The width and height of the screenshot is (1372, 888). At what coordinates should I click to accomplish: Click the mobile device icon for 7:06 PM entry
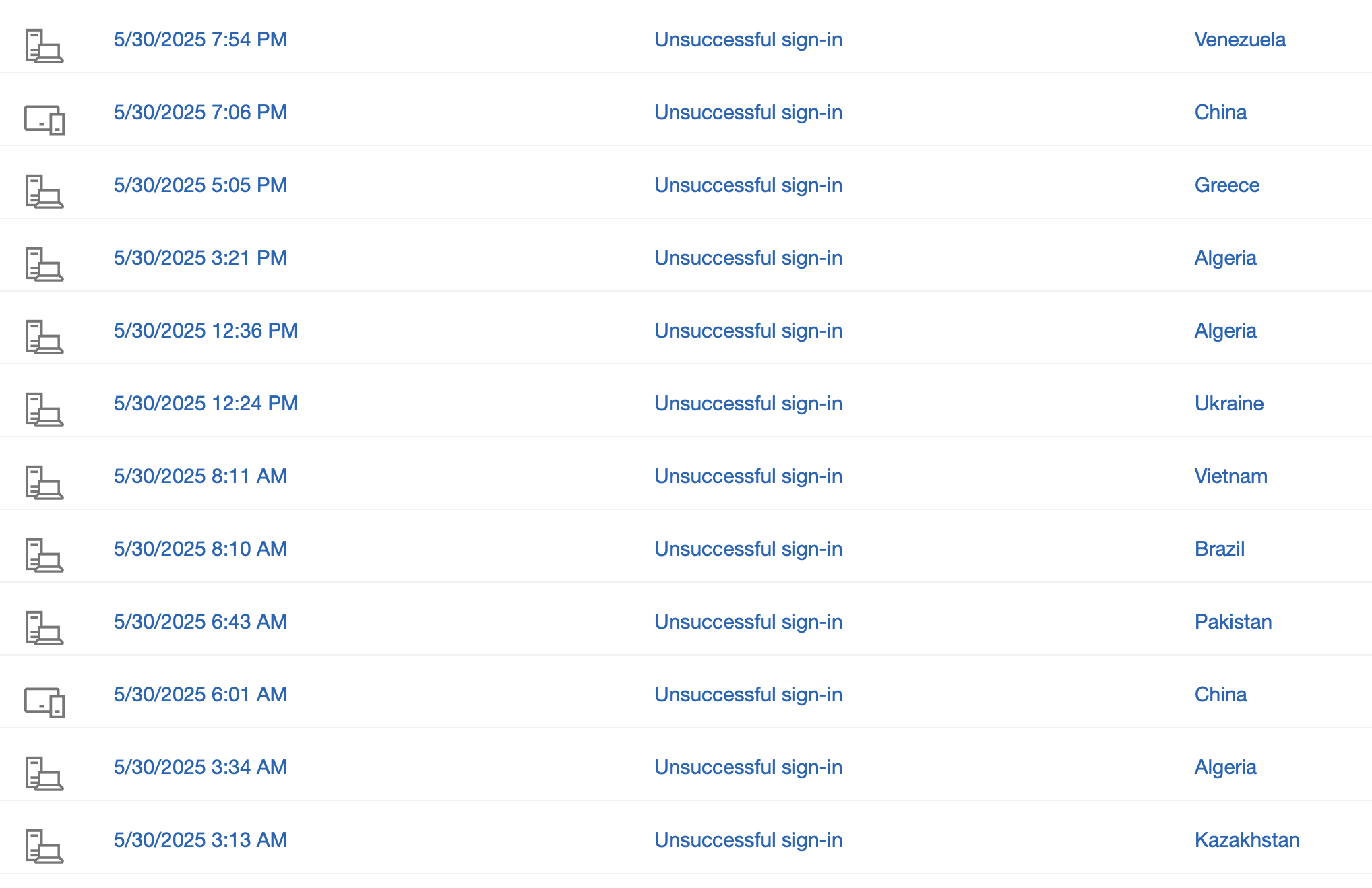(44, 120)
